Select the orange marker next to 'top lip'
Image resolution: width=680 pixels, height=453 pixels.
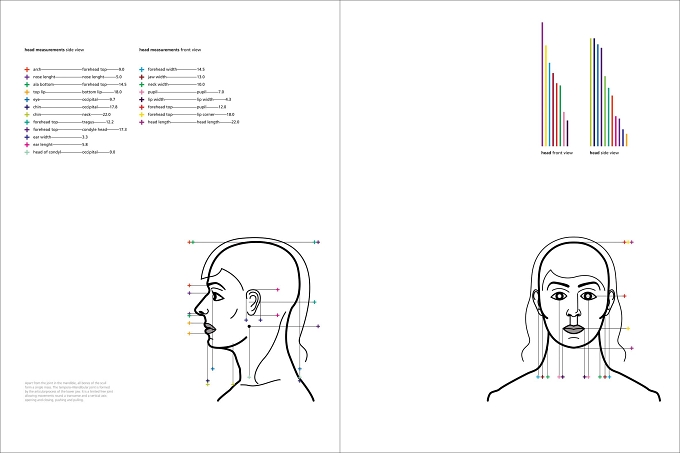27,92
